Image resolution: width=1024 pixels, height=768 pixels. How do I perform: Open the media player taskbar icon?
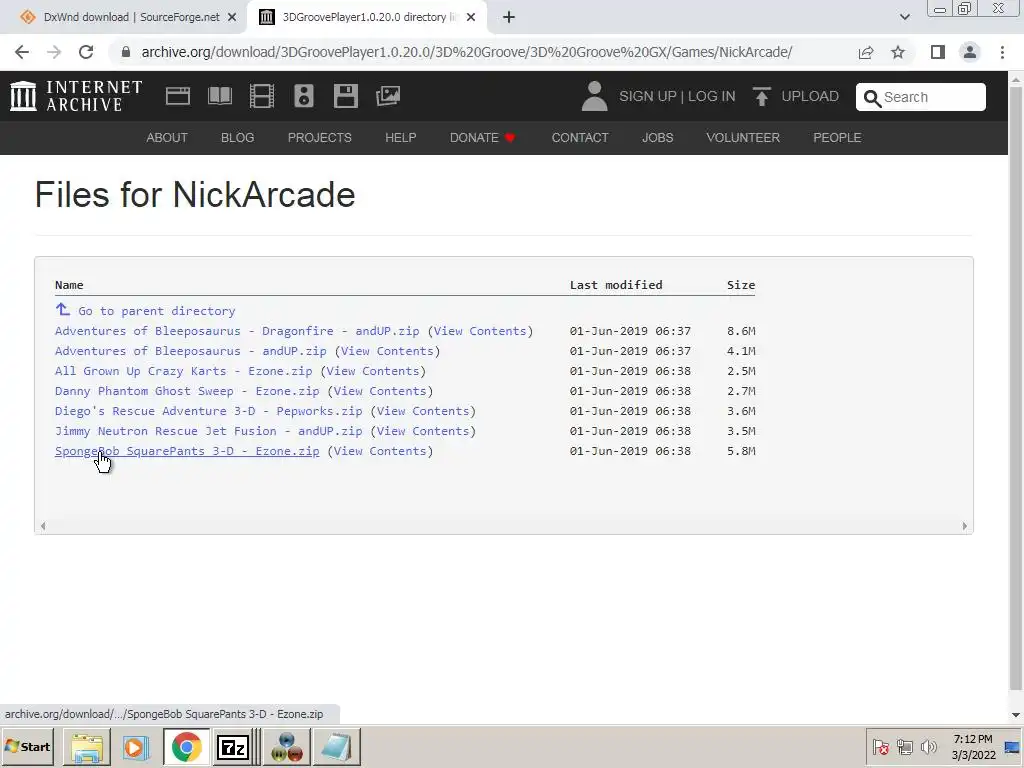(x=136, y=747)
